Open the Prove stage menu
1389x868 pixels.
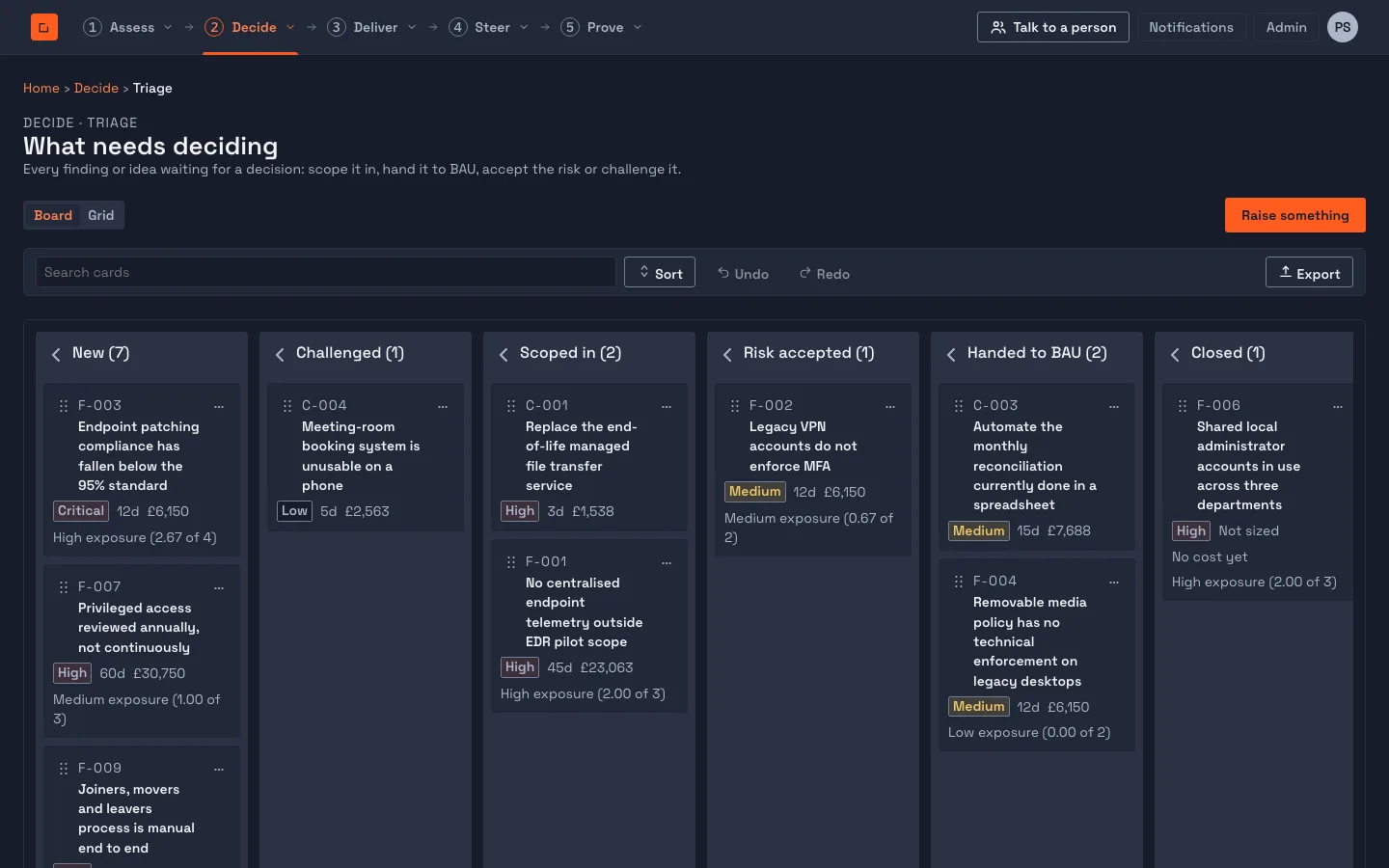pyautogui.click(x=602, y=27)
